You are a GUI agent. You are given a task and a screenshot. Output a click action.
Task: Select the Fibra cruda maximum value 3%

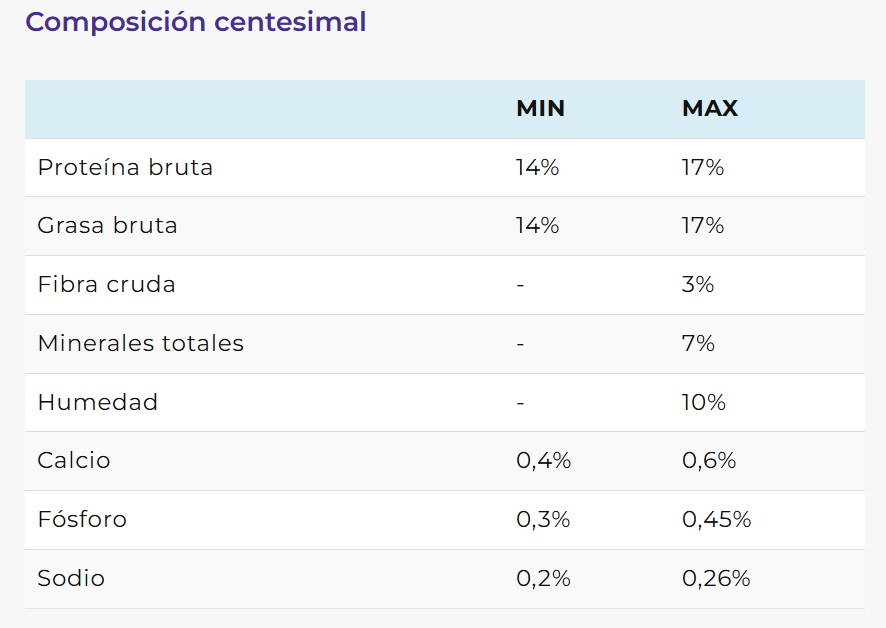point(698,285)
